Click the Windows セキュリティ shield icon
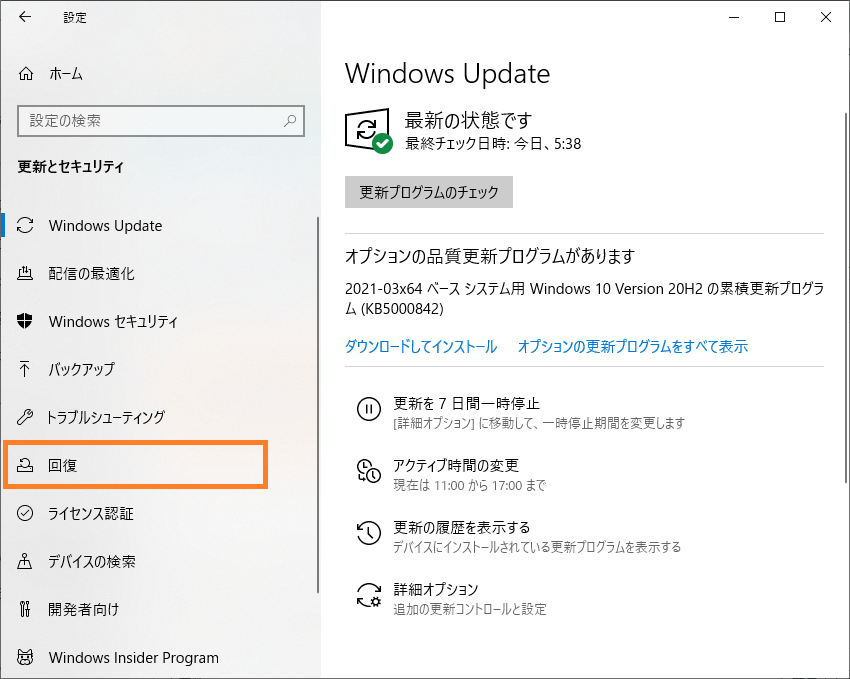Image resolution: width=850 pixels, height=679 pixels. [25, 321]
